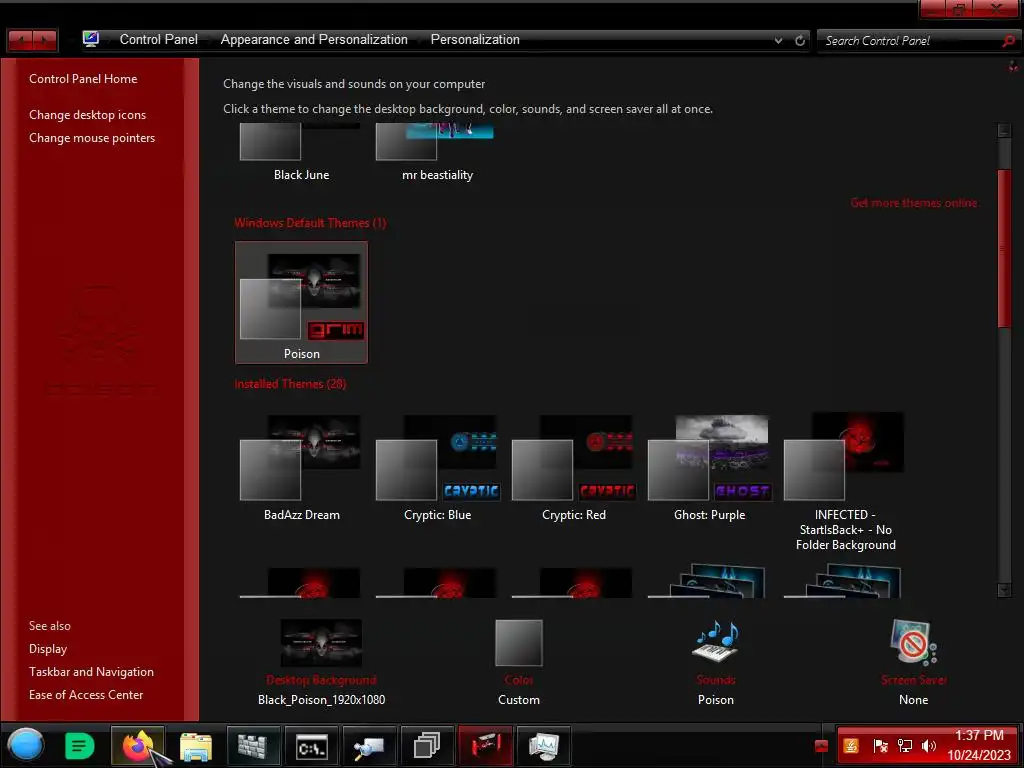
Task: Apply the Cryptic: Blue theme
Action: [437, 468]
